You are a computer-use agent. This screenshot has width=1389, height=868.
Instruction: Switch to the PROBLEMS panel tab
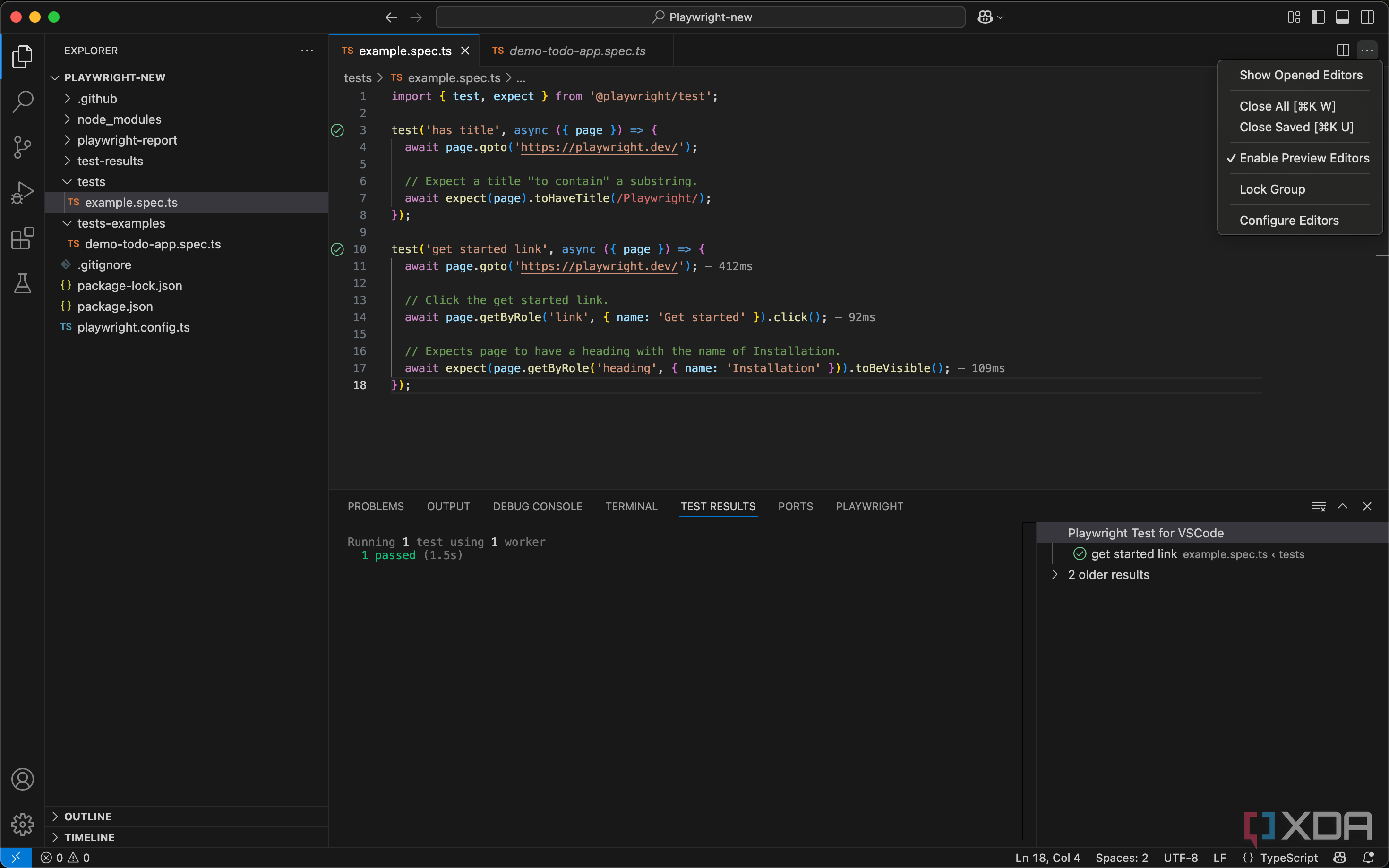click(376, 506)
